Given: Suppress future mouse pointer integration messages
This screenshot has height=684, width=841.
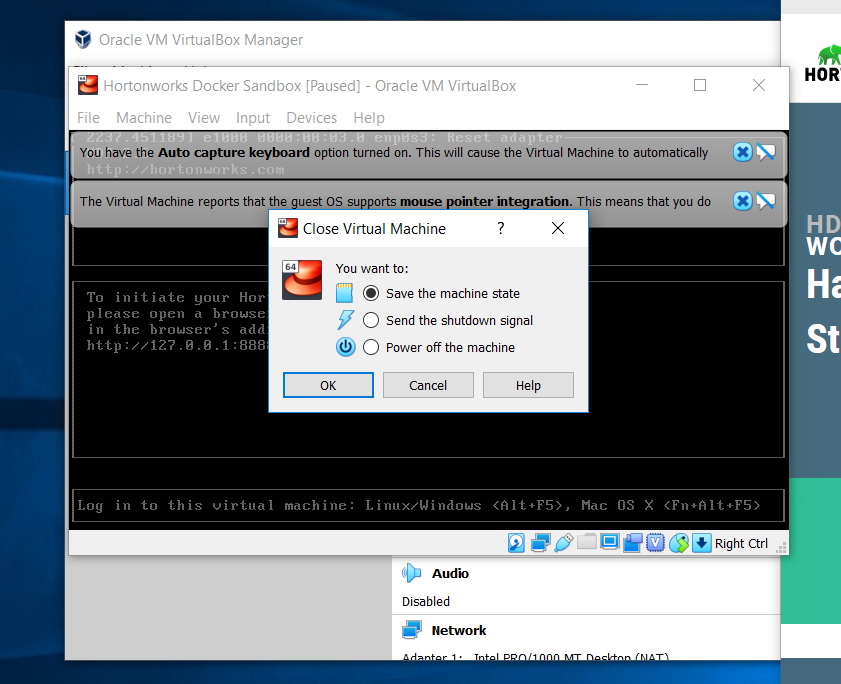Looking at the screenshot, I should point(765,201).
